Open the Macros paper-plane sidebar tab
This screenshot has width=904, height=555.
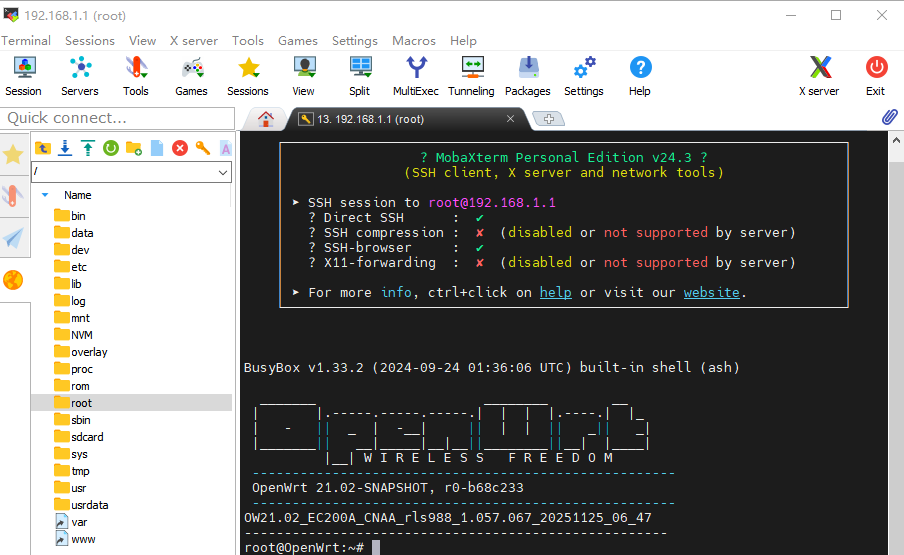pos(13,238)
